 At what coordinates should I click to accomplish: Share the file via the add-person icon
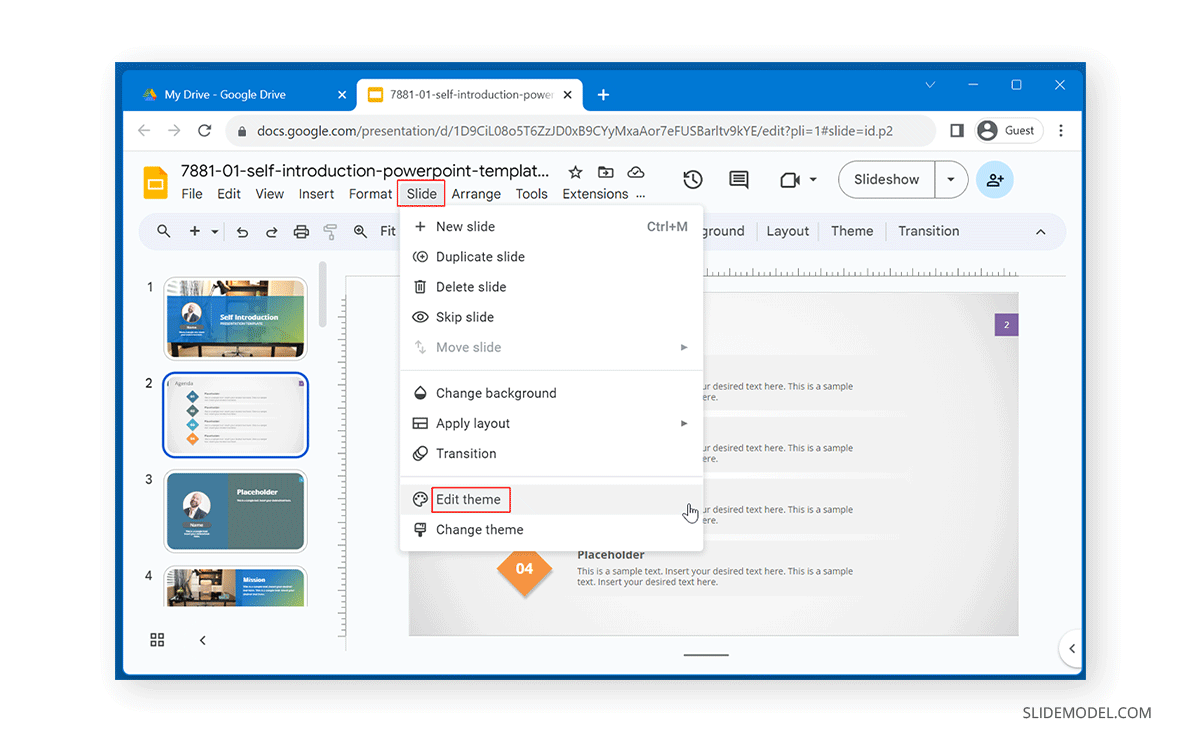pos(994,179)
